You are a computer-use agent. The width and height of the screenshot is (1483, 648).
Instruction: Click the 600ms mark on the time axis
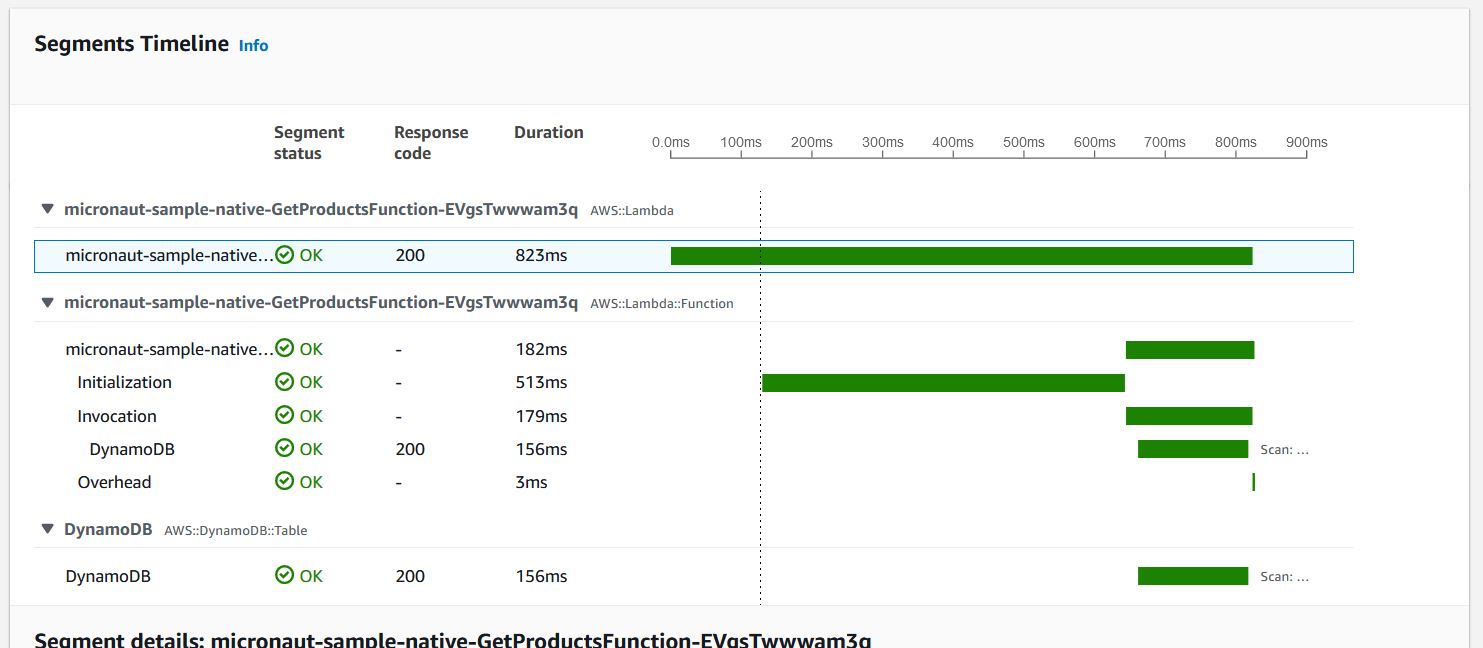click(1094, 142)
